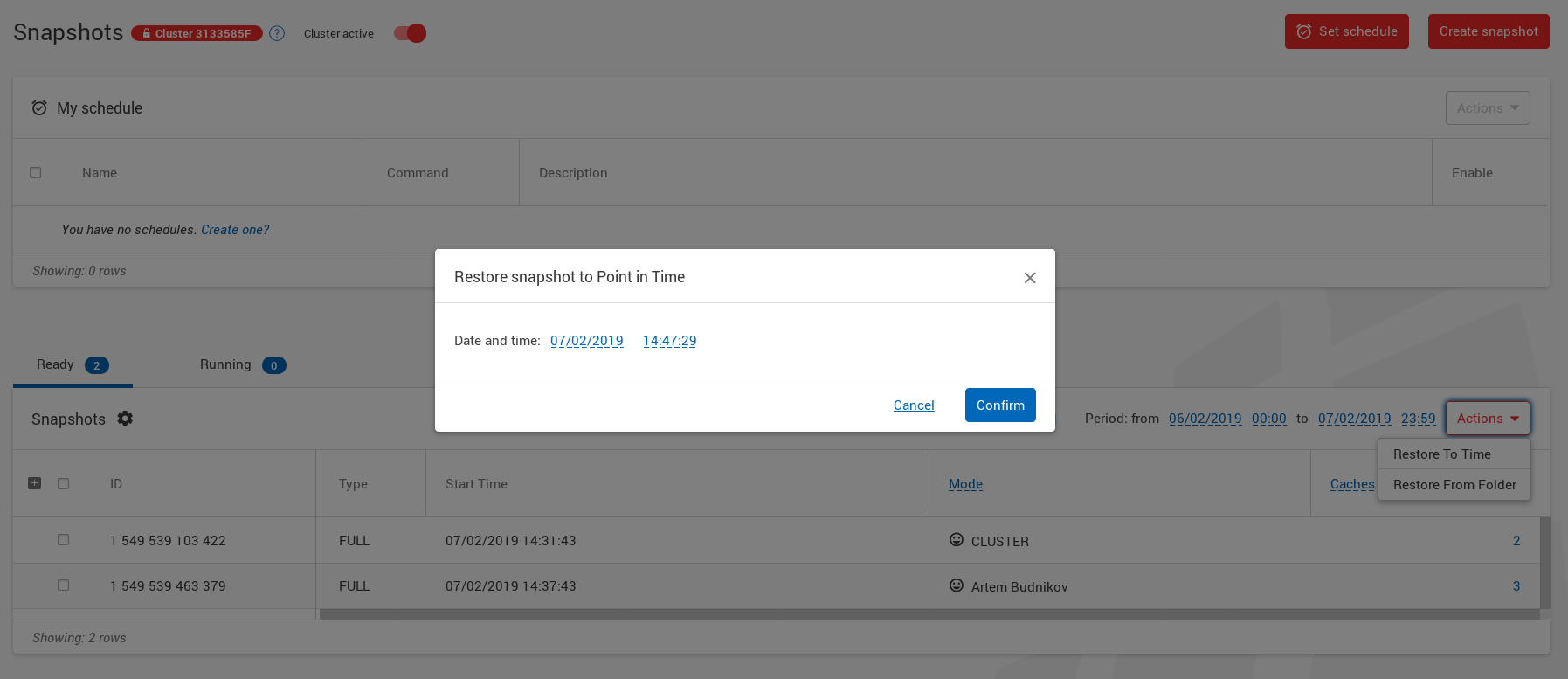Click the Create snapshot button
Image resolution: width=1568 pixels, height=679 pixels.
[x=1489, y=31]
